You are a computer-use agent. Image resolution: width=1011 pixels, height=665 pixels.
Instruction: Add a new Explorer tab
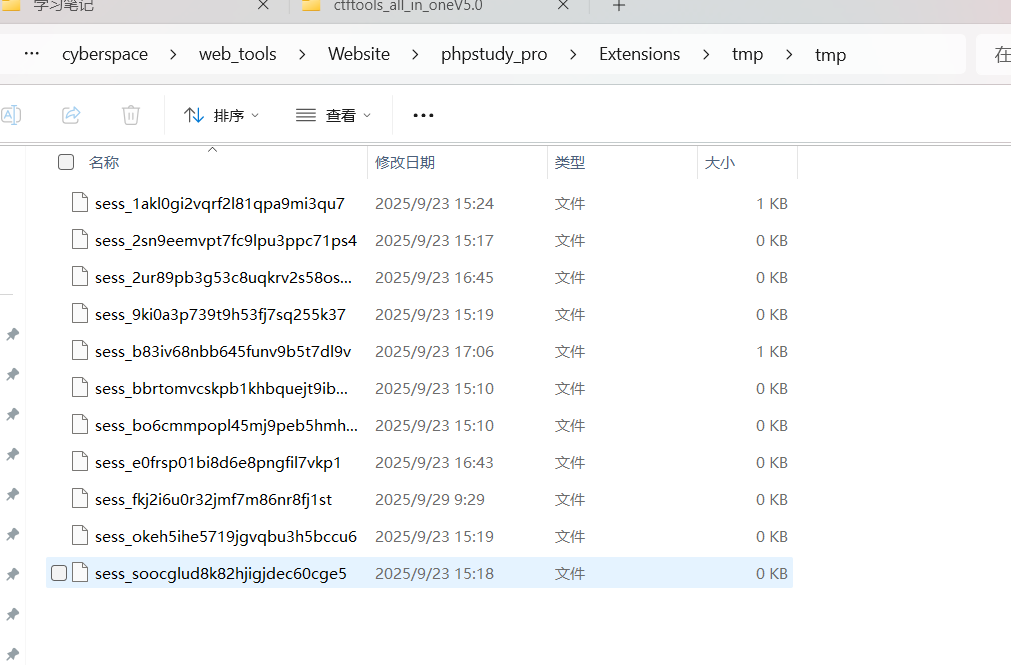pyautogui.click(x=619, y=6)
